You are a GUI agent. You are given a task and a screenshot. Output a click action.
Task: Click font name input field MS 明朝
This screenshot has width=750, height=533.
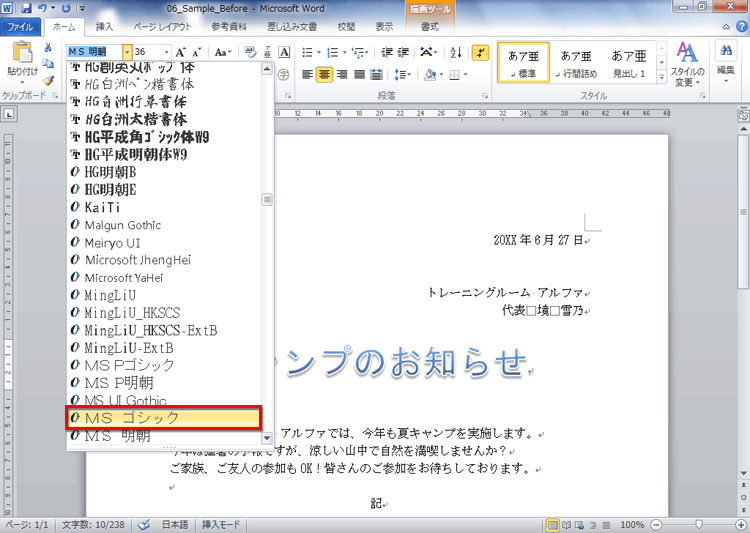pos(95,52)
